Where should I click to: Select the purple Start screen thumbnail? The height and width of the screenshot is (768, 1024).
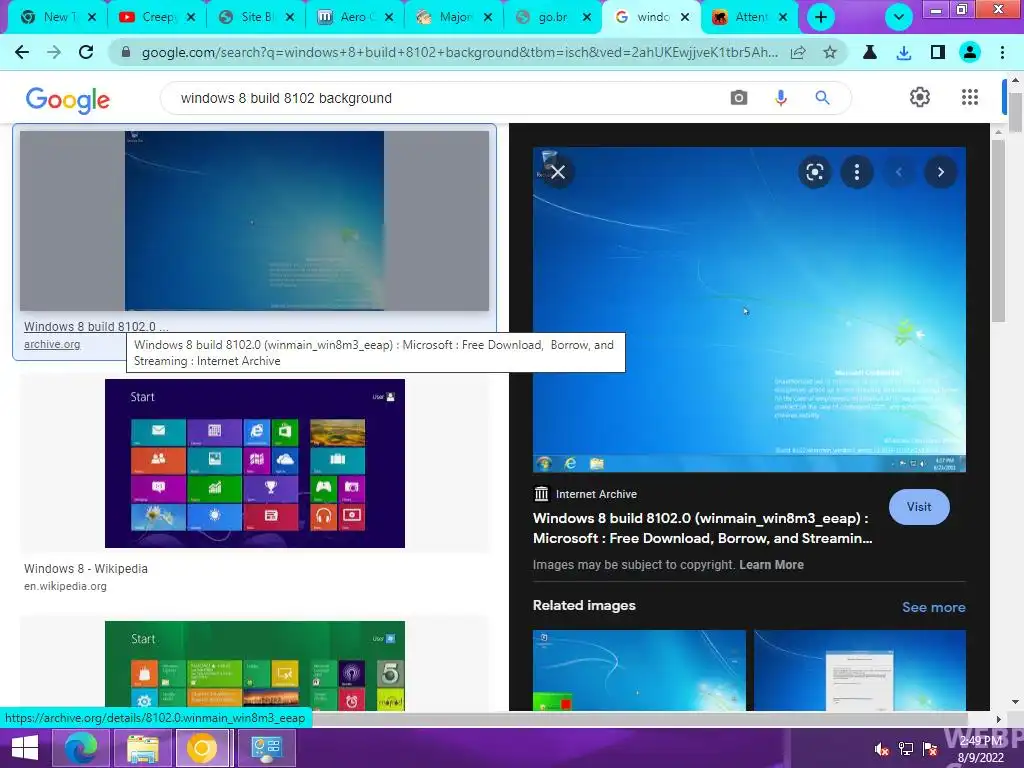pos(255,463)
